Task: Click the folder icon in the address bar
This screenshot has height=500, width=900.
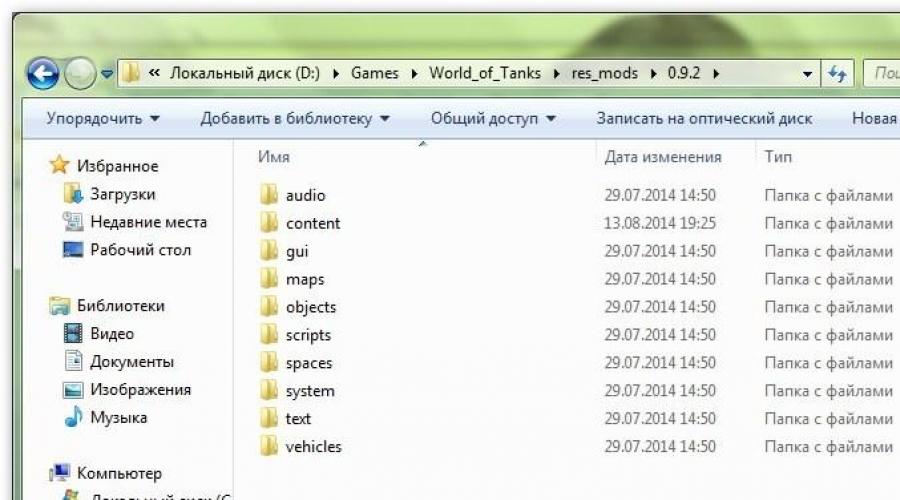Action: (131, 73)
